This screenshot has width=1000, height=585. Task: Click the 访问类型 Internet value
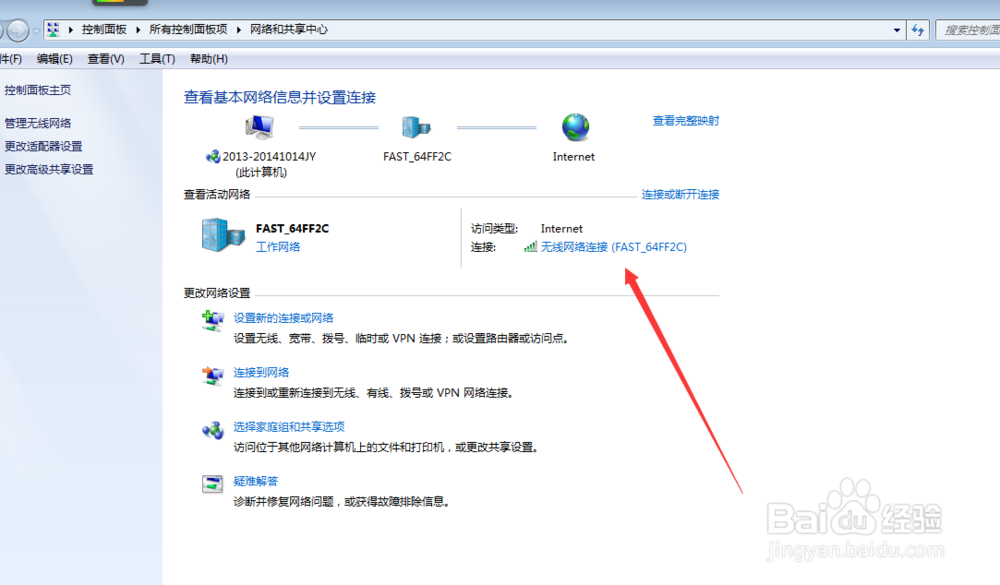(561, 228)
